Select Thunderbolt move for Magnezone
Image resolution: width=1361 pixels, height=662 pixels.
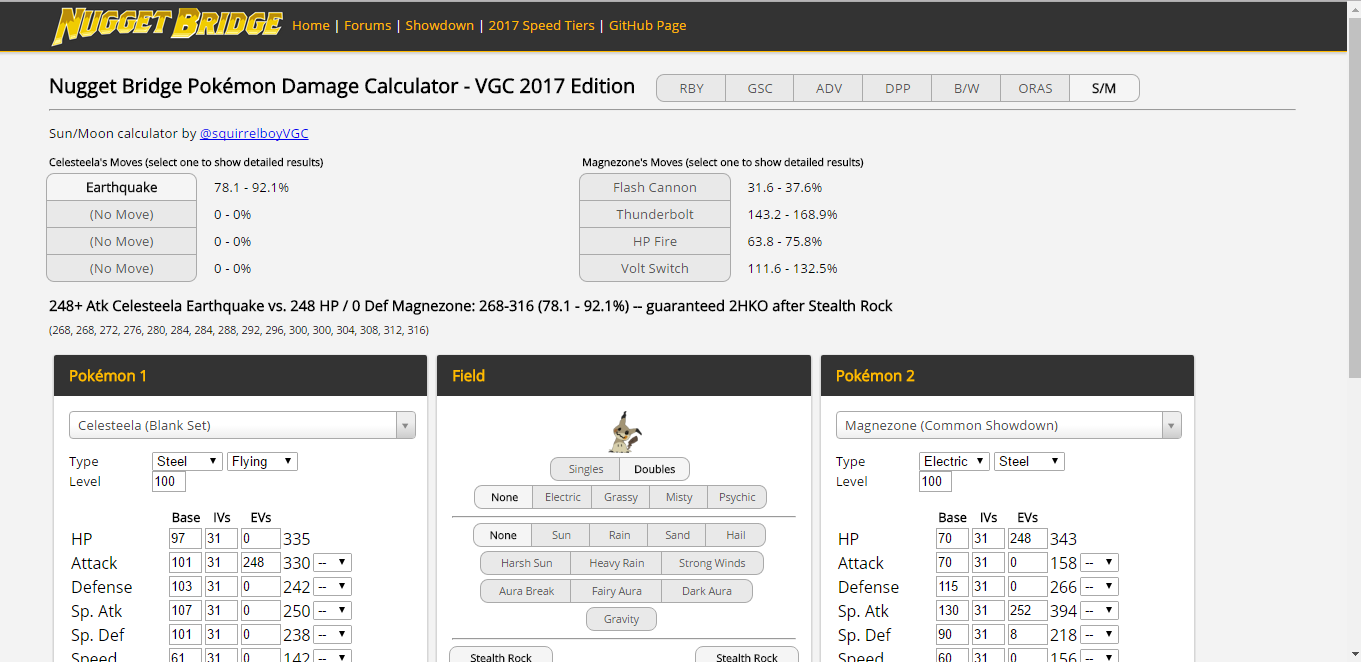click(x=654, y=214)
